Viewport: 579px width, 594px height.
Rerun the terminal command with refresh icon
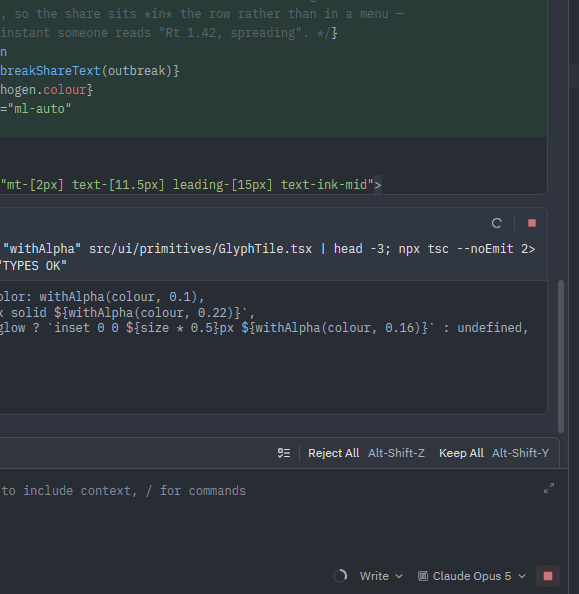(496, 223)
